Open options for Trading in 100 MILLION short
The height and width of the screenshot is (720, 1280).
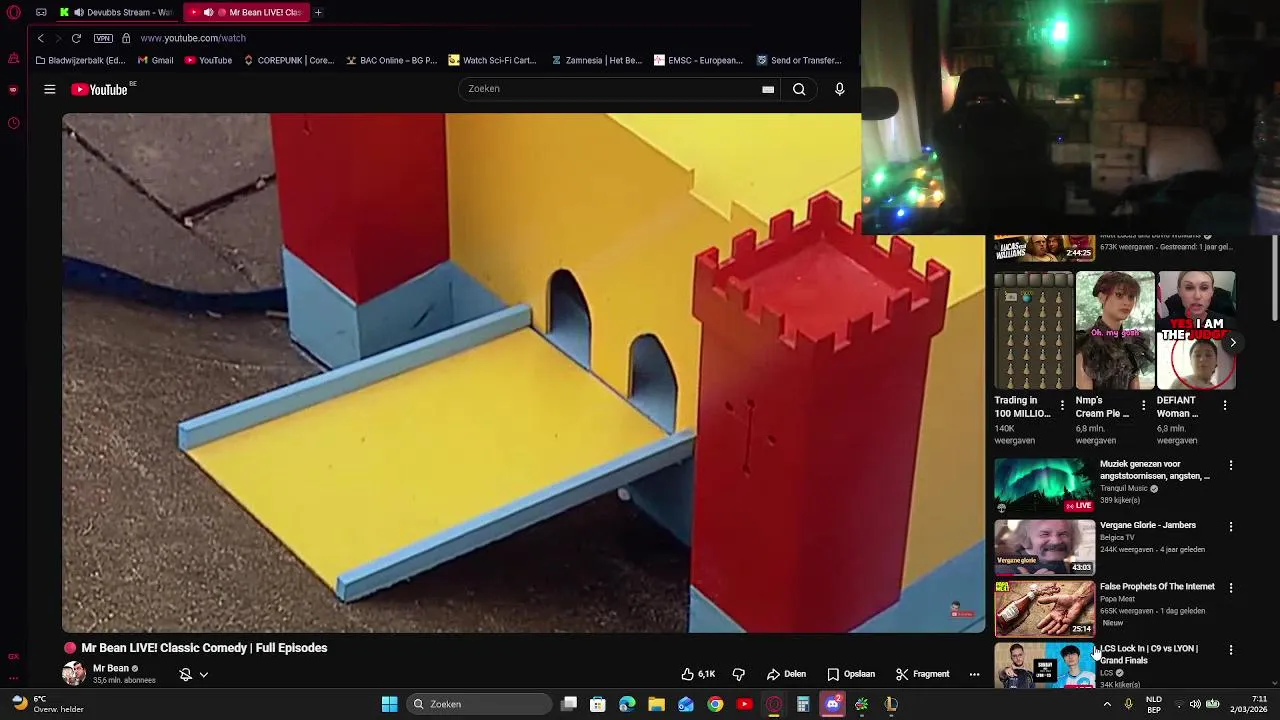(x=1062, y=405)
